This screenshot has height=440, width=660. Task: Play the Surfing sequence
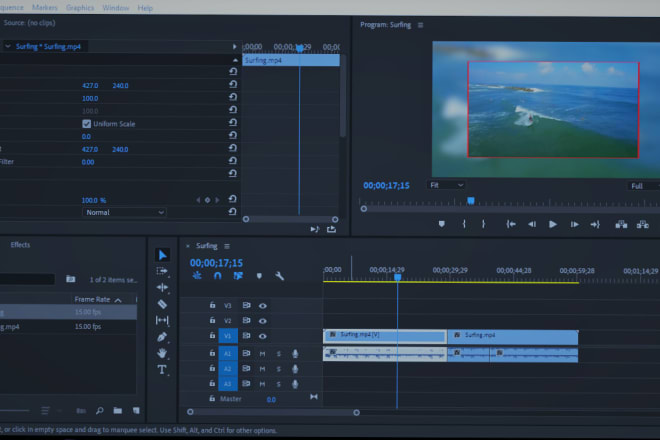point(553,224)
